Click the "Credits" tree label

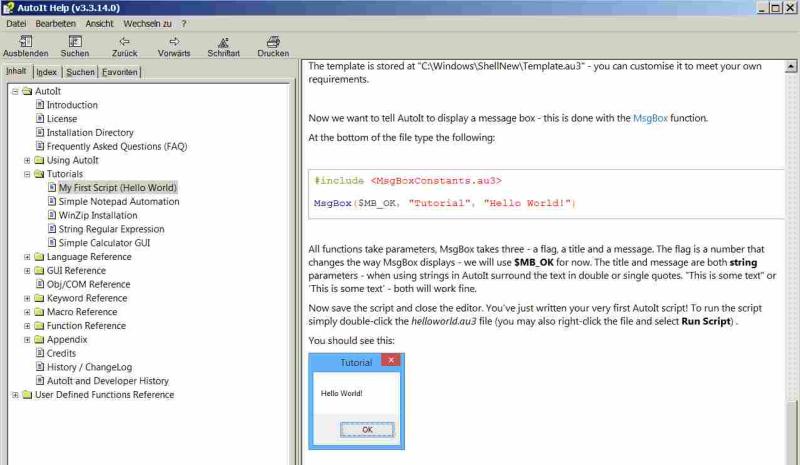pyautogui.click(x=61, y=353)
